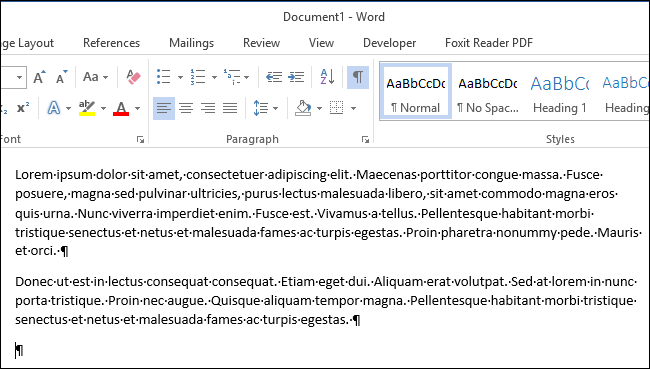This screenshot has width=650, height=369.
Task: Clear all formatting with eraser icon
Action: click(x=133, y=77)
